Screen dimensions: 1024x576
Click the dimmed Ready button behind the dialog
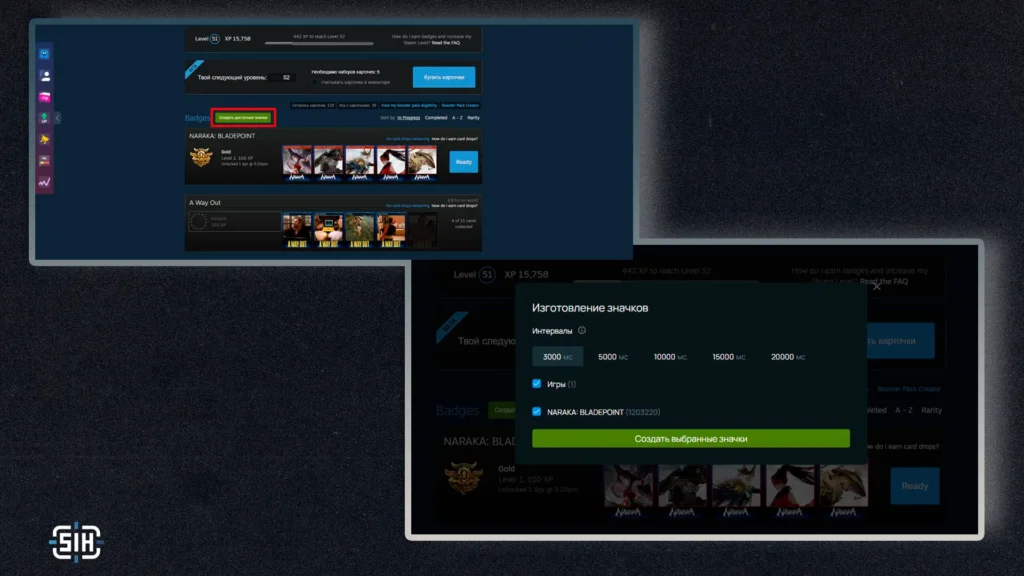(915, 486)
